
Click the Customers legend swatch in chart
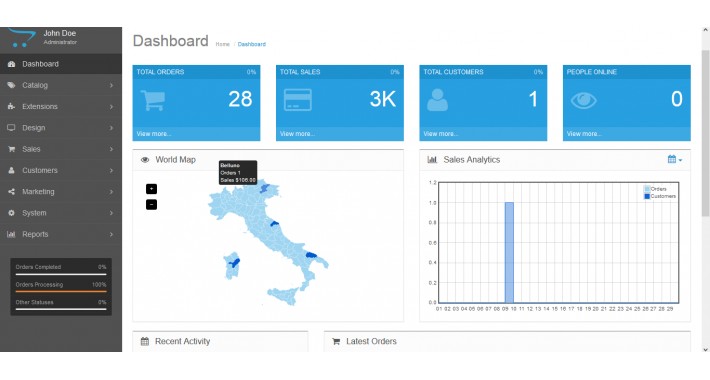(647, 196)
